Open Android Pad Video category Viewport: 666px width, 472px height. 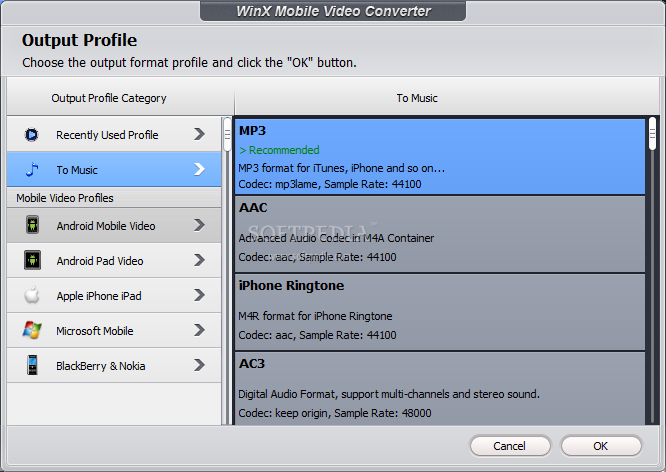click(x=114, y=260)
